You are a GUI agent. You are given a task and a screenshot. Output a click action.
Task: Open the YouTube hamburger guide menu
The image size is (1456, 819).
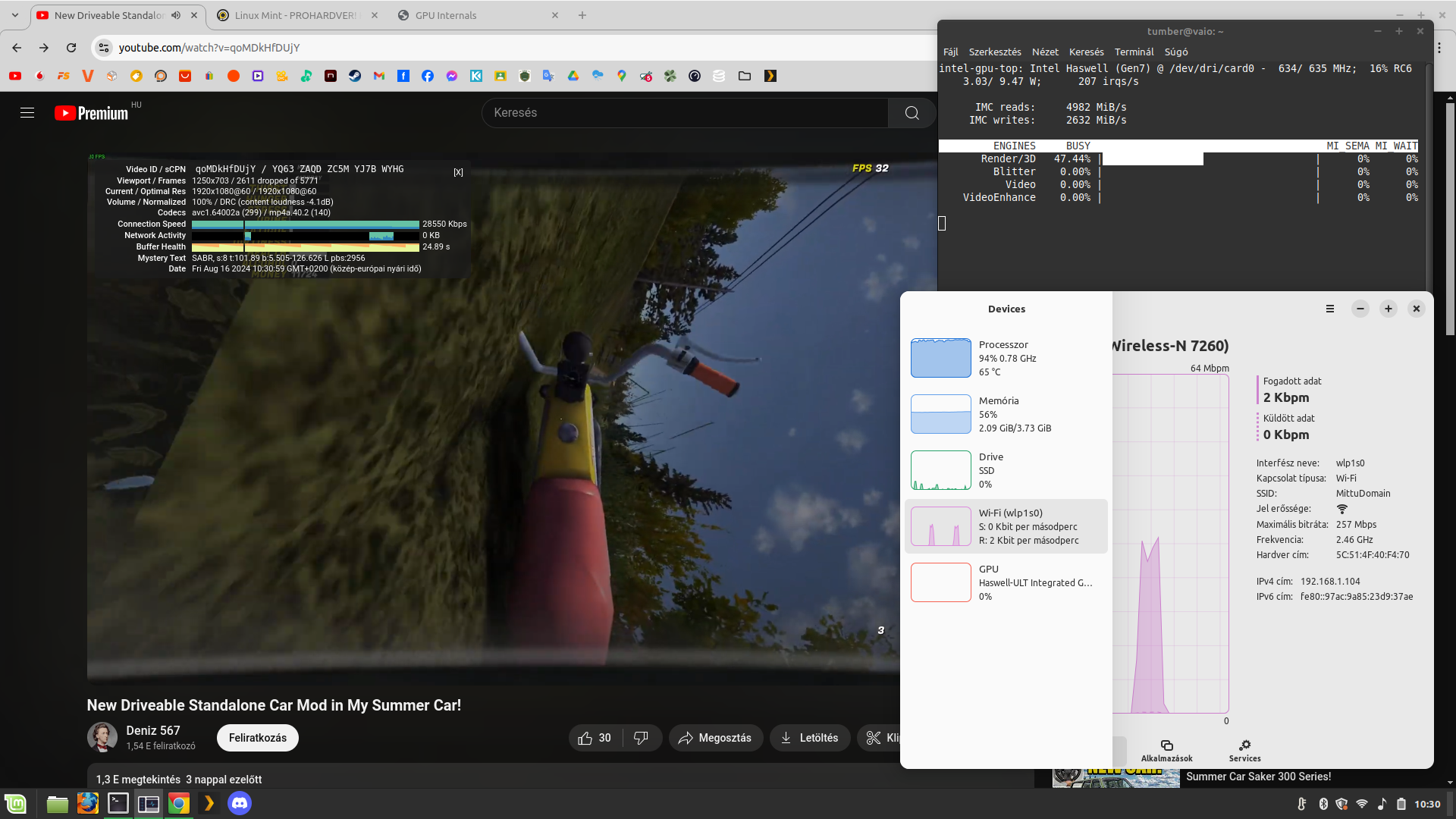[27, 113]
